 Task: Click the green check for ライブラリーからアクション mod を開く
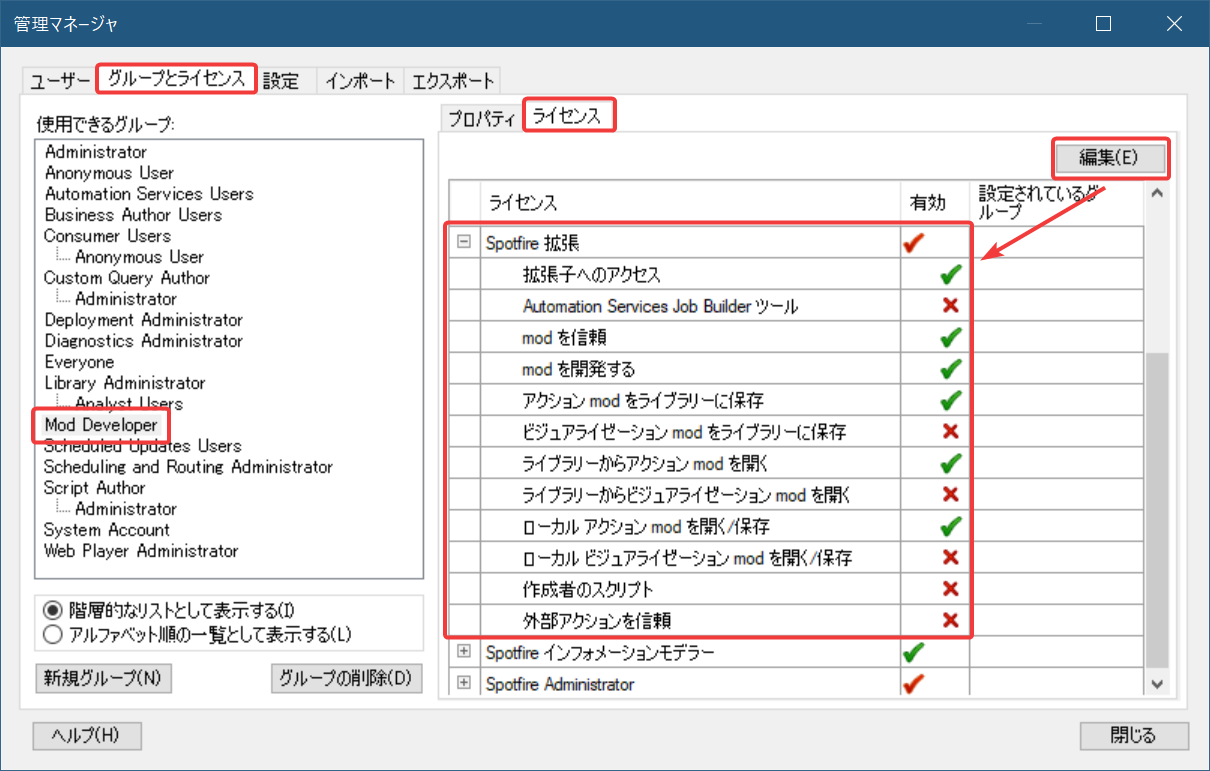[951, 464]
